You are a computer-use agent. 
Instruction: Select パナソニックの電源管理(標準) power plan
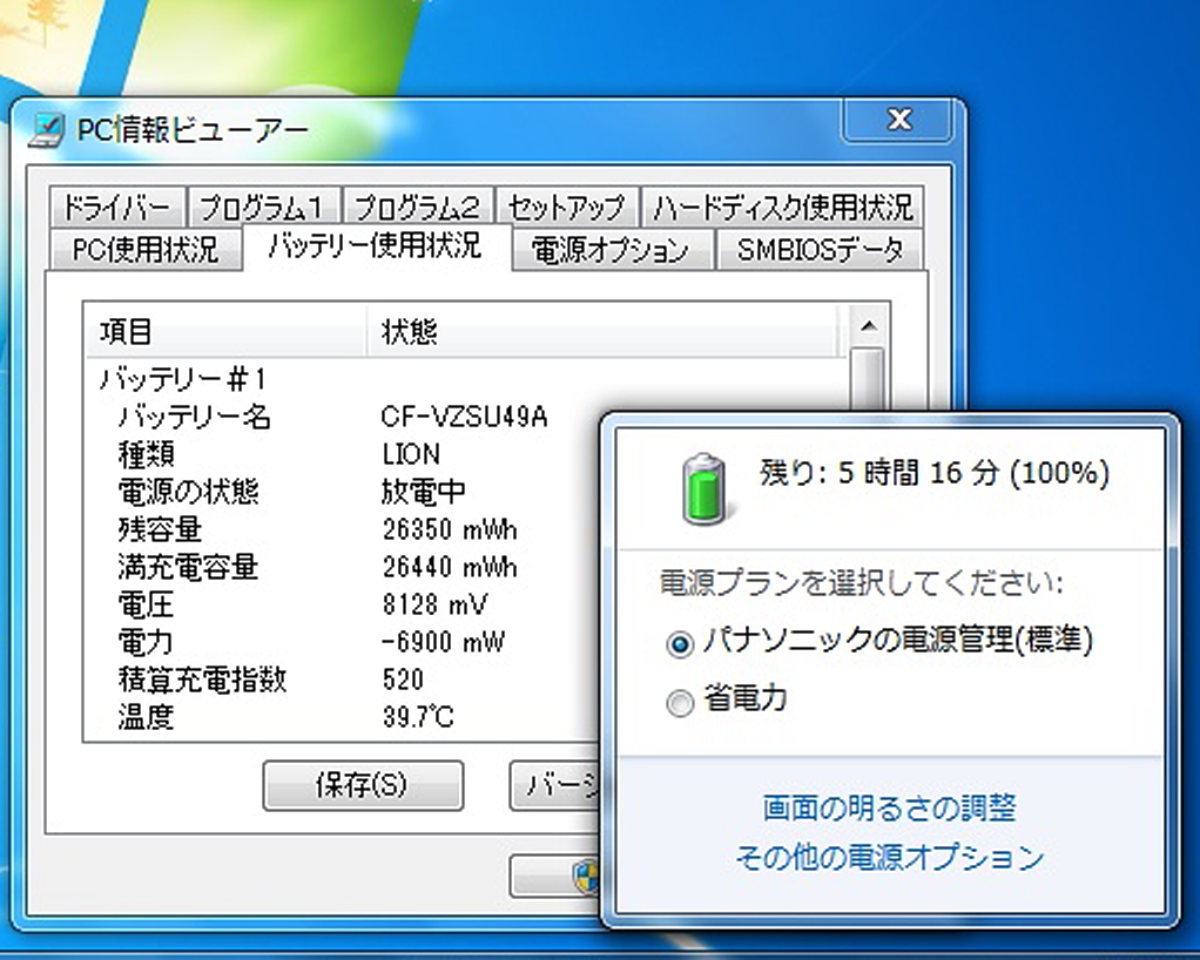pyautogui.click(x=682, y=646)
